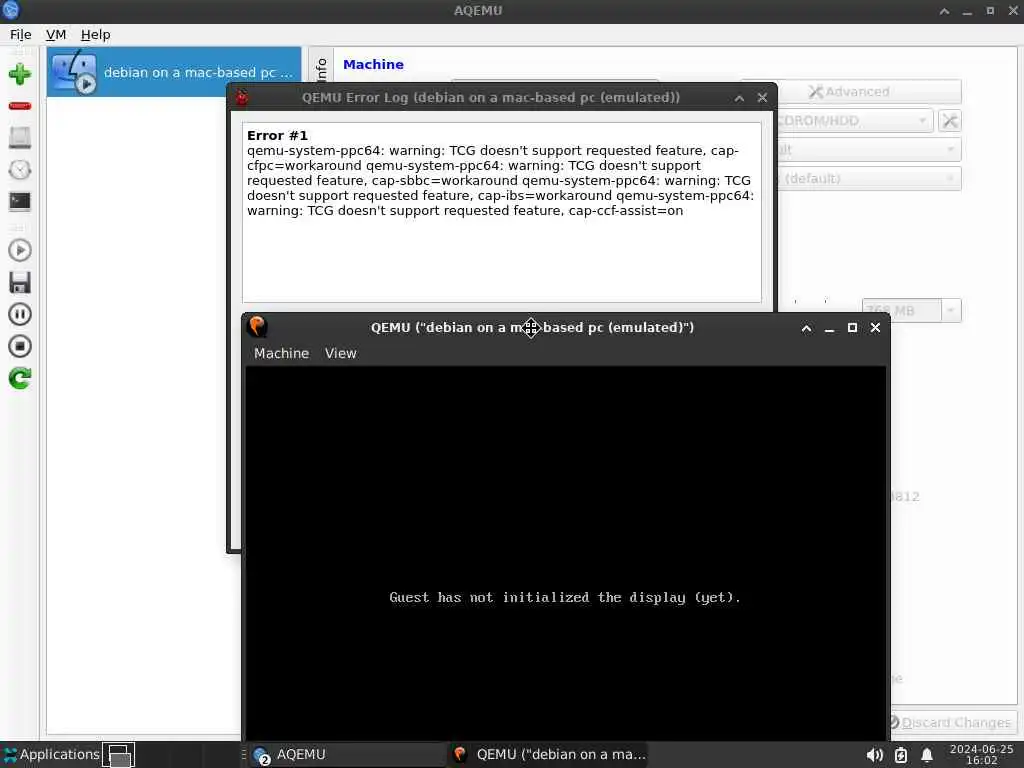The width and height of the screenshot is (1024, 768).
Task: Switch to AQEMU taskbar entry
Action: (346, 754)
